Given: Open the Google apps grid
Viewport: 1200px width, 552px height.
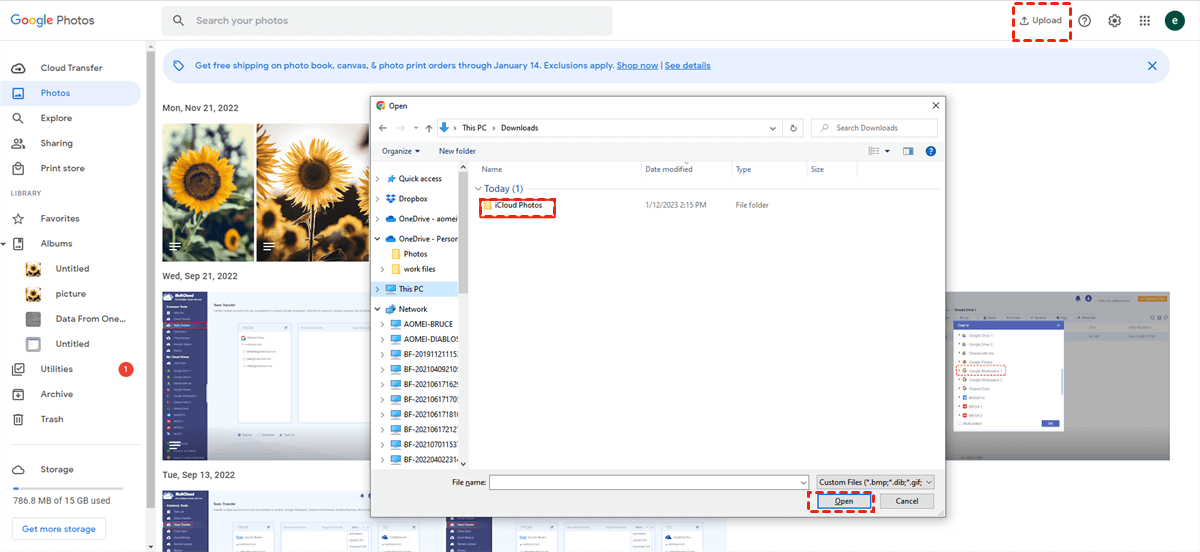Looking at the screenshot, I should click(1145, 21).
